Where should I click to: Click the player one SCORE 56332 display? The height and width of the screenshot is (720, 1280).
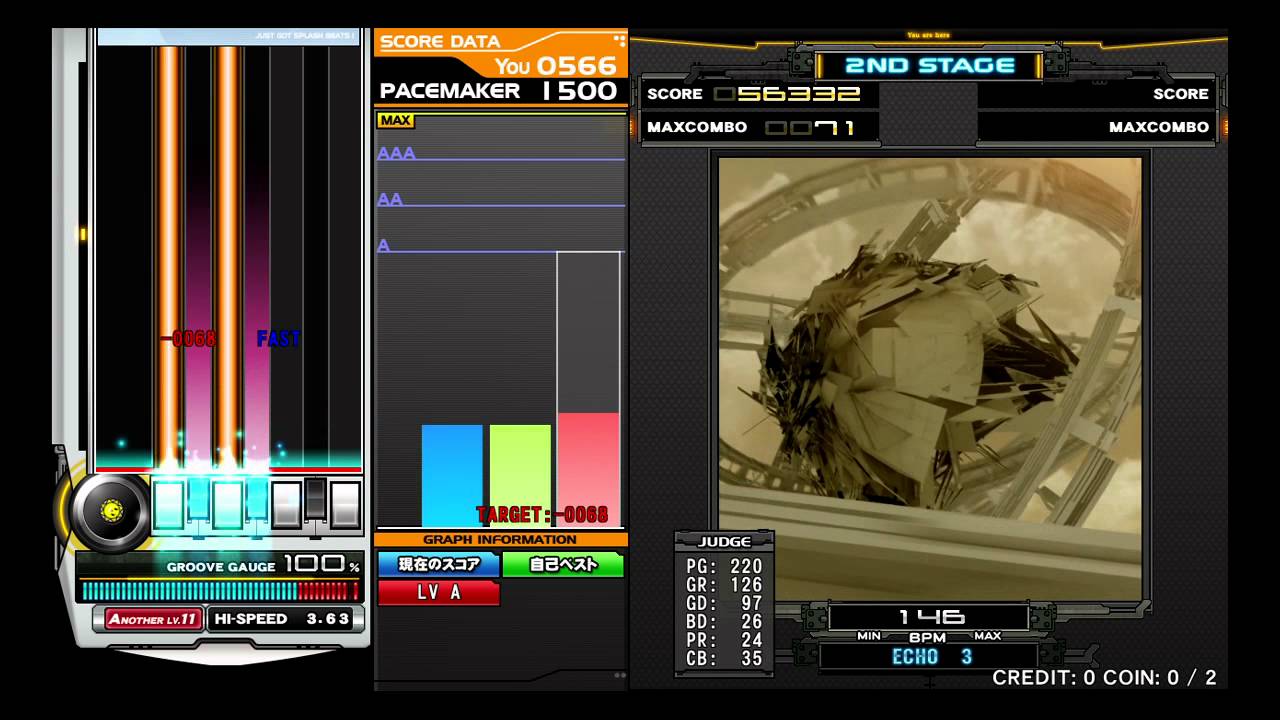click(760, 94)
